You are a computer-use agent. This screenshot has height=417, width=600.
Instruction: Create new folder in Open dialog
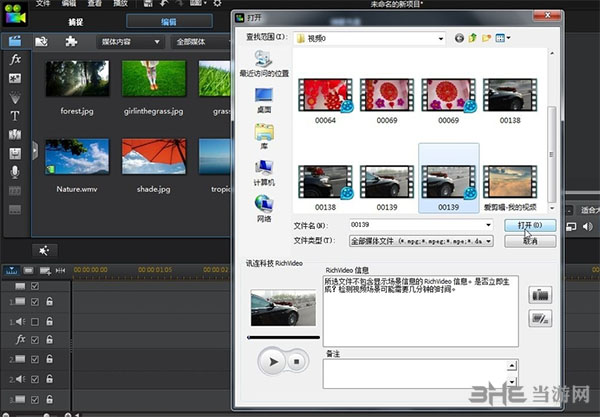click(x=486, y=38)
